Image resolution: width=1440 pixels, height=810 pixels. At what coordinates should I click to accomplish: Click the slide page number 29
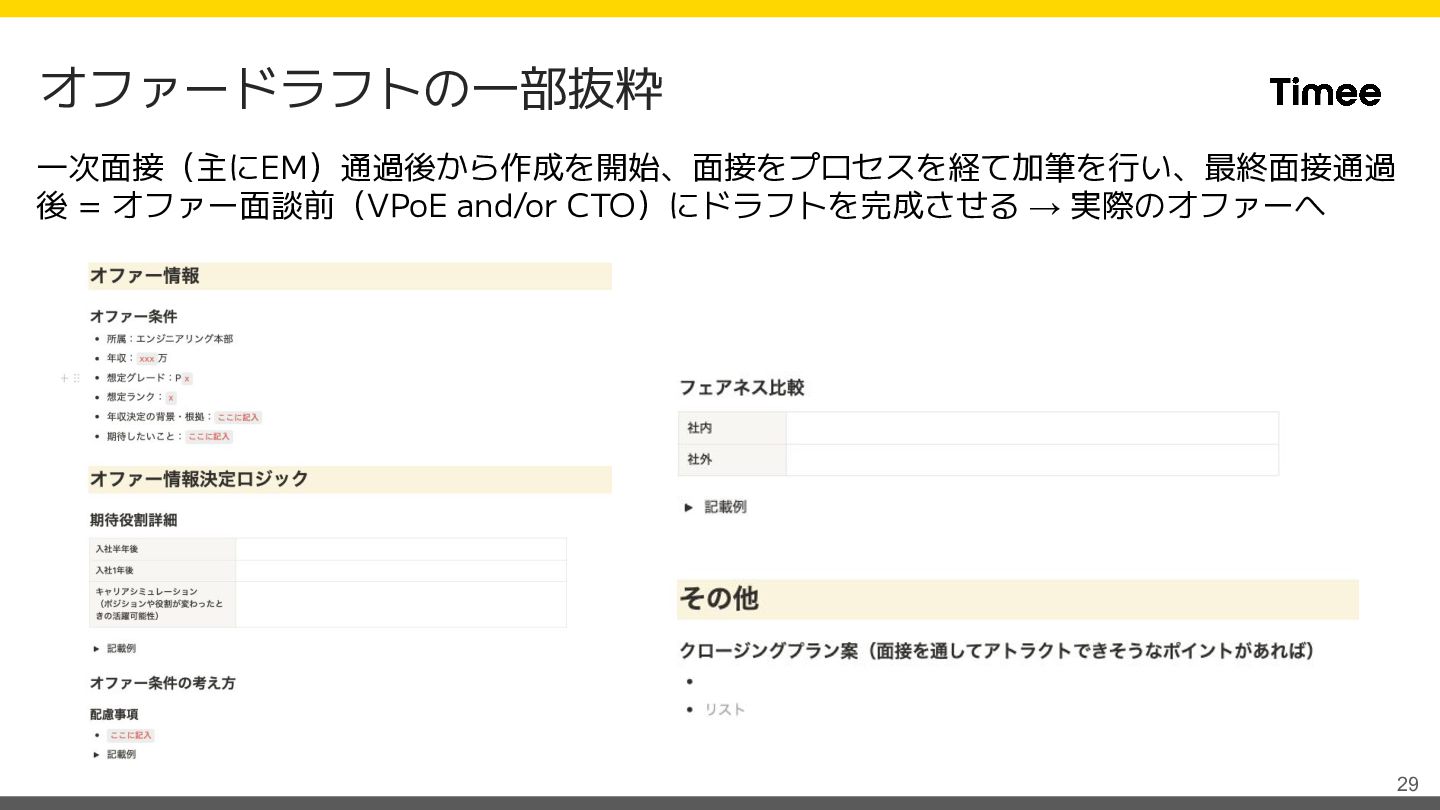[1407, 784]
